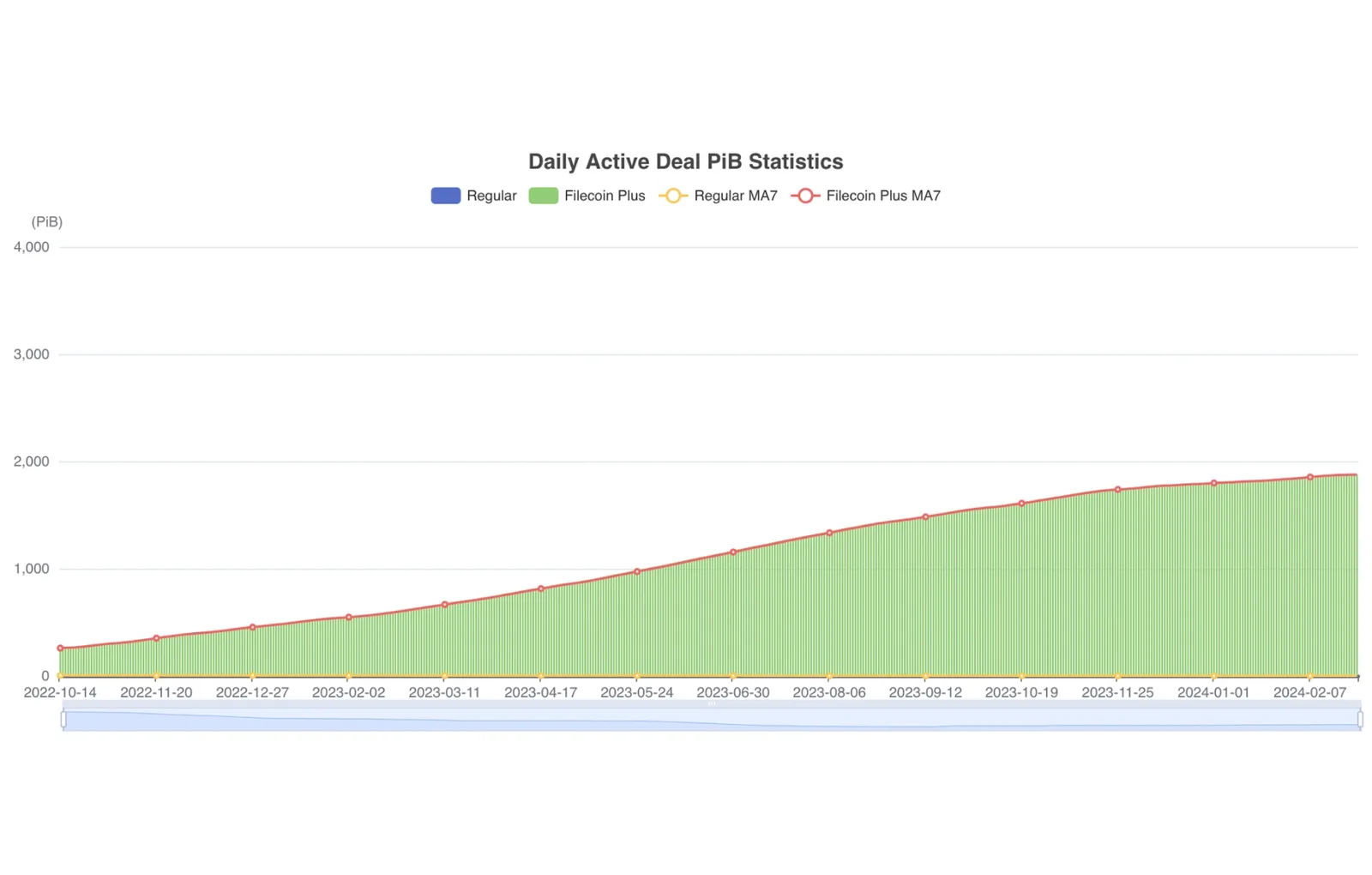The height and width of the screenshot is (875, 1372).
Task: Click the MA7 line marker above 2023-06-30
Action: 733,552
